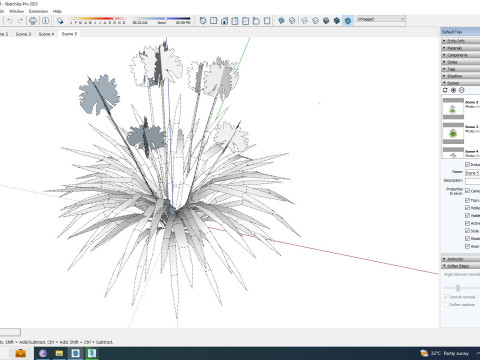Toggle the third Properties to save checkbox
The width and height of the screenshot is (480, 360).
click(467, 208)
